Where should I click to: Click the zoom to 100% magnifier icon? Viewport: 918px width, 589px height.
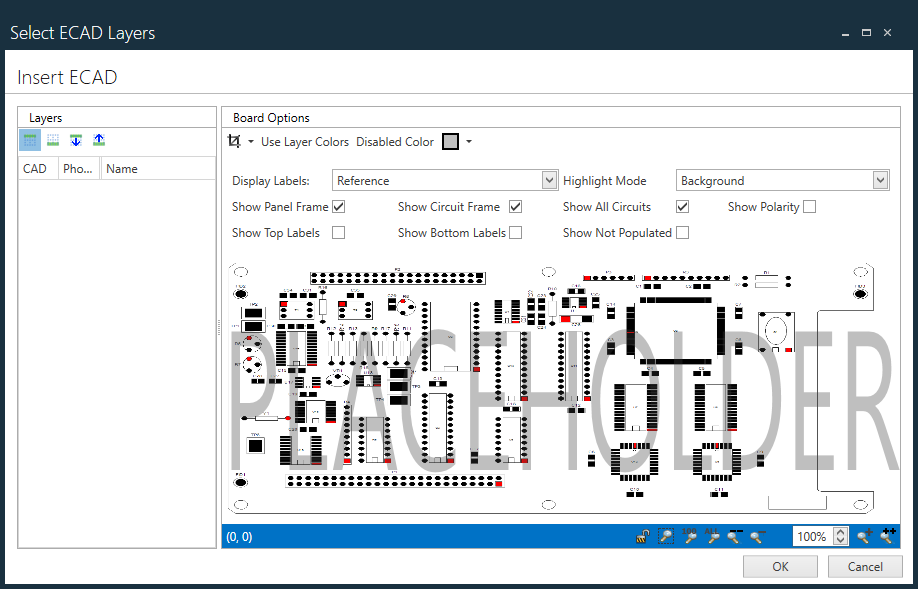pos(689,537)
